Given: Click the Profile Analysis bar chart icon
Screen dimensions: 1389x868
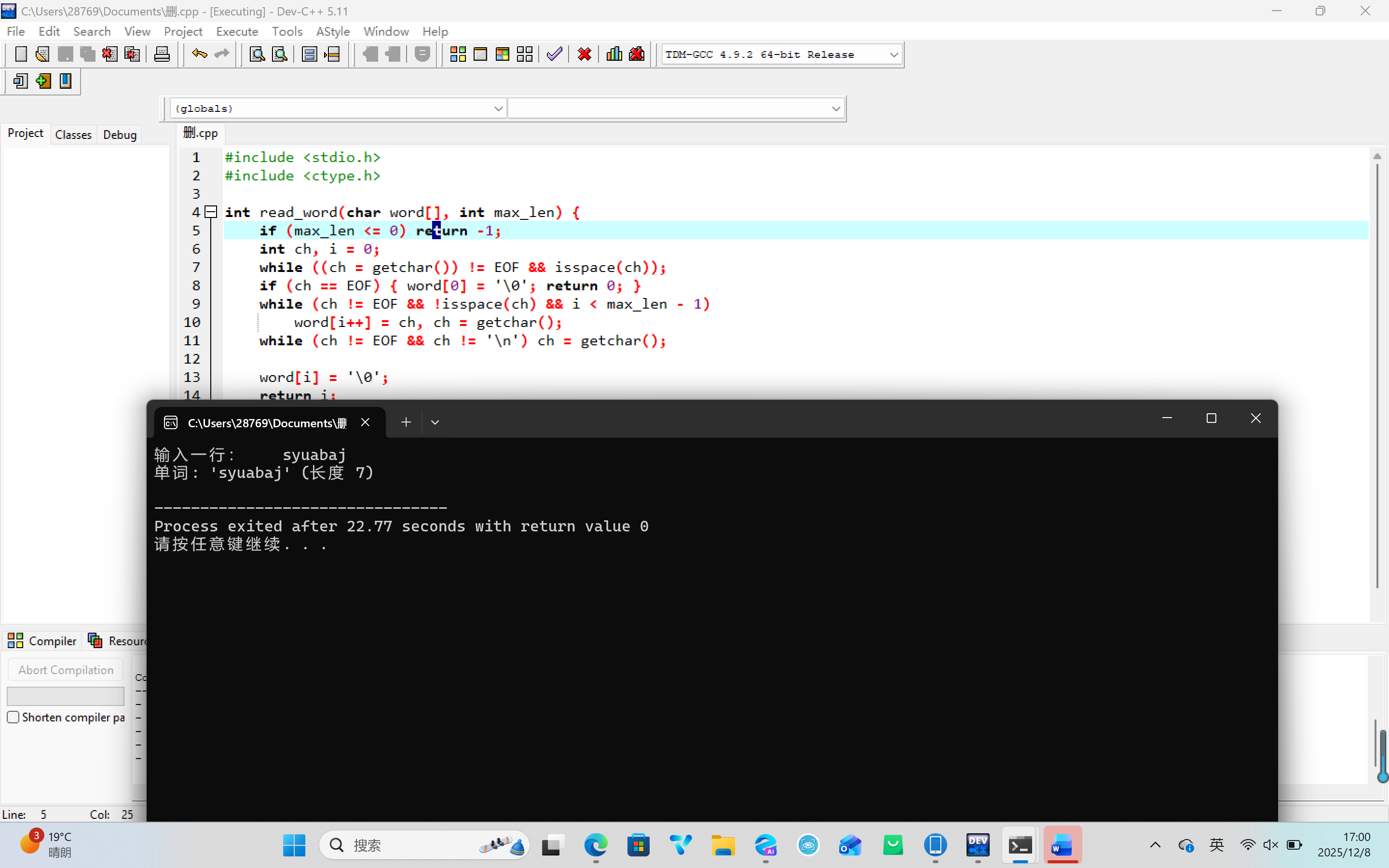Looking at the screenshot, I should tap(614, 54).
